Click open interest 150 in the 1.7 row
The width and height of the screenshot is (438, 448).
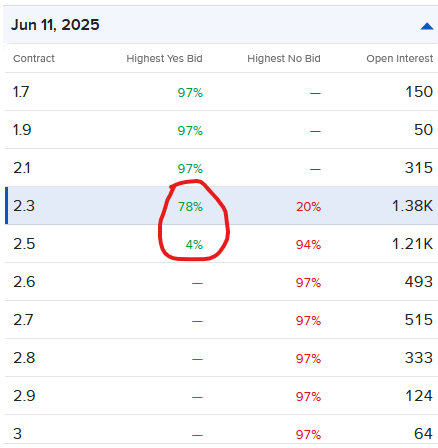point(419,92)
